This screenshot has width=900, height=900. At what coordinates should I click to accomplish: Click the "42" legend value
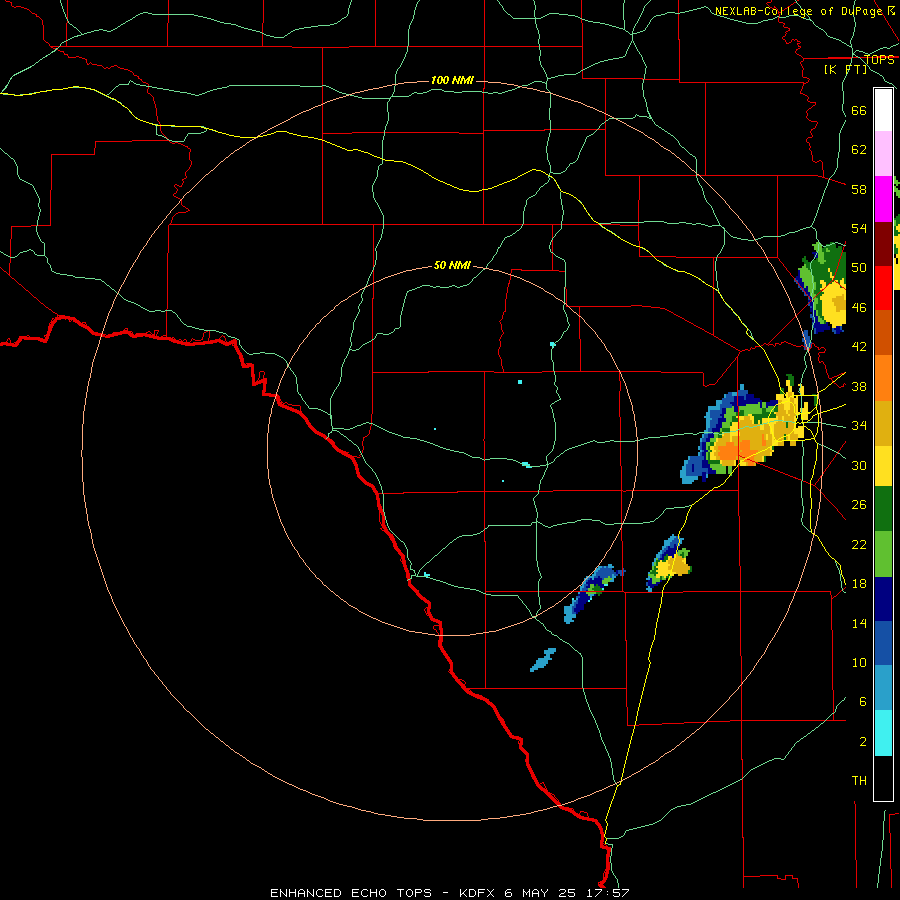click(x=859, y=347)
